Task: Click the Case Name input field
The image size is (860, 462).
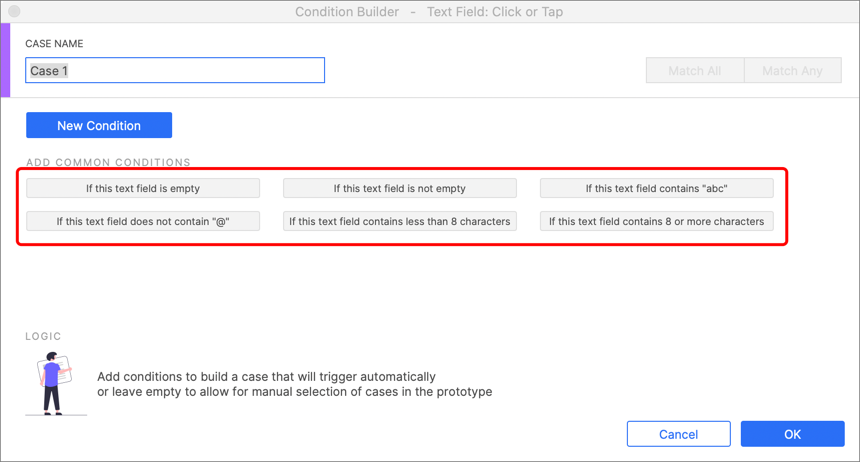Action: point(175,70)
